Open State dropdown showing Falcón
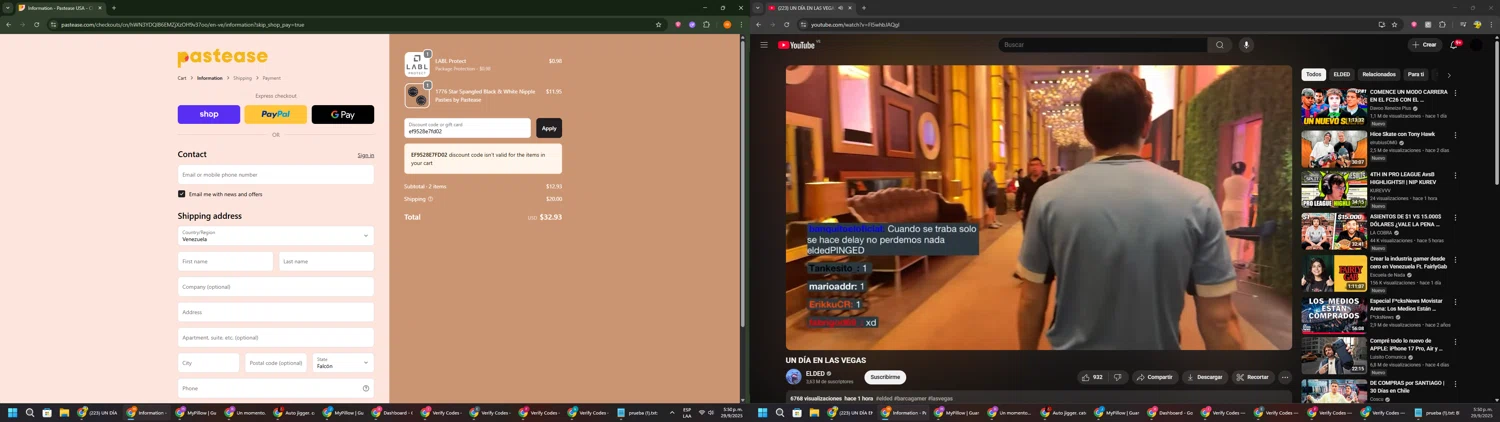Image resolution: width=1500 pixels, height=422 pixels. [x=342, y=363]
